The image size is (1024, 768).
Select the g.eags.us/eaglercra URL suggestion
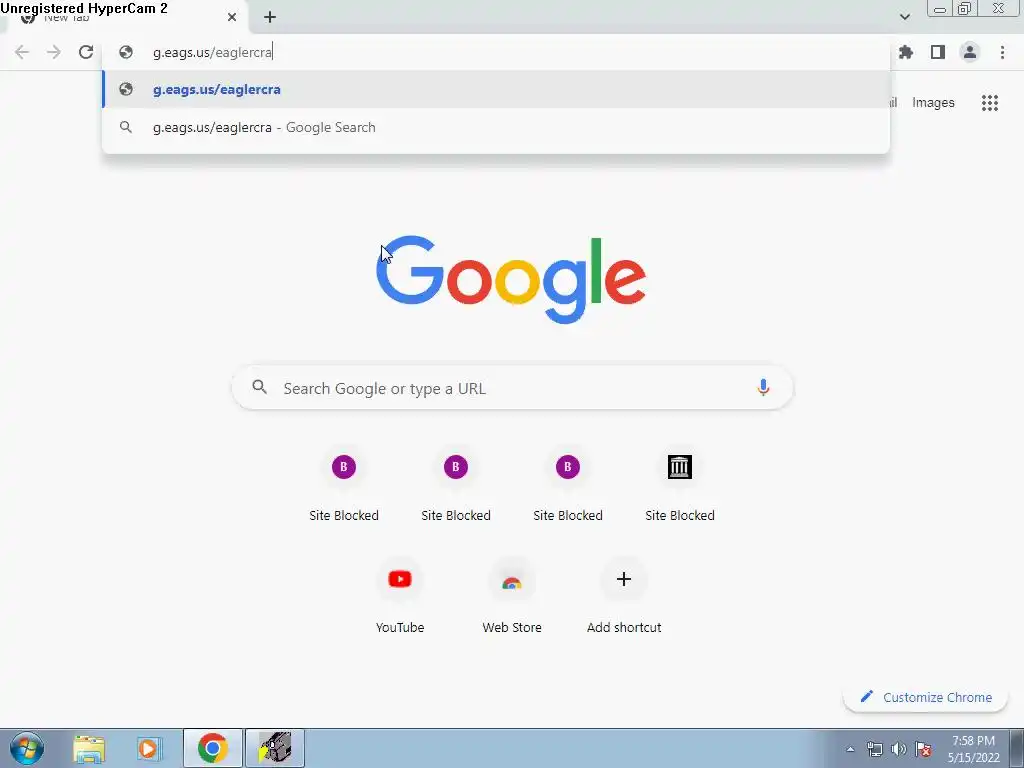(x=496, y=89)
